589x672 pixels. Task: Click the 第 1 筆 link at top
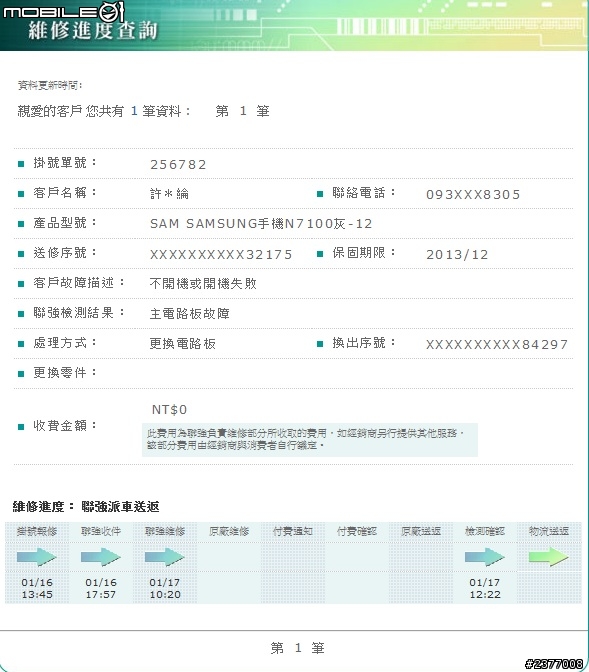[x=243, y=111]
